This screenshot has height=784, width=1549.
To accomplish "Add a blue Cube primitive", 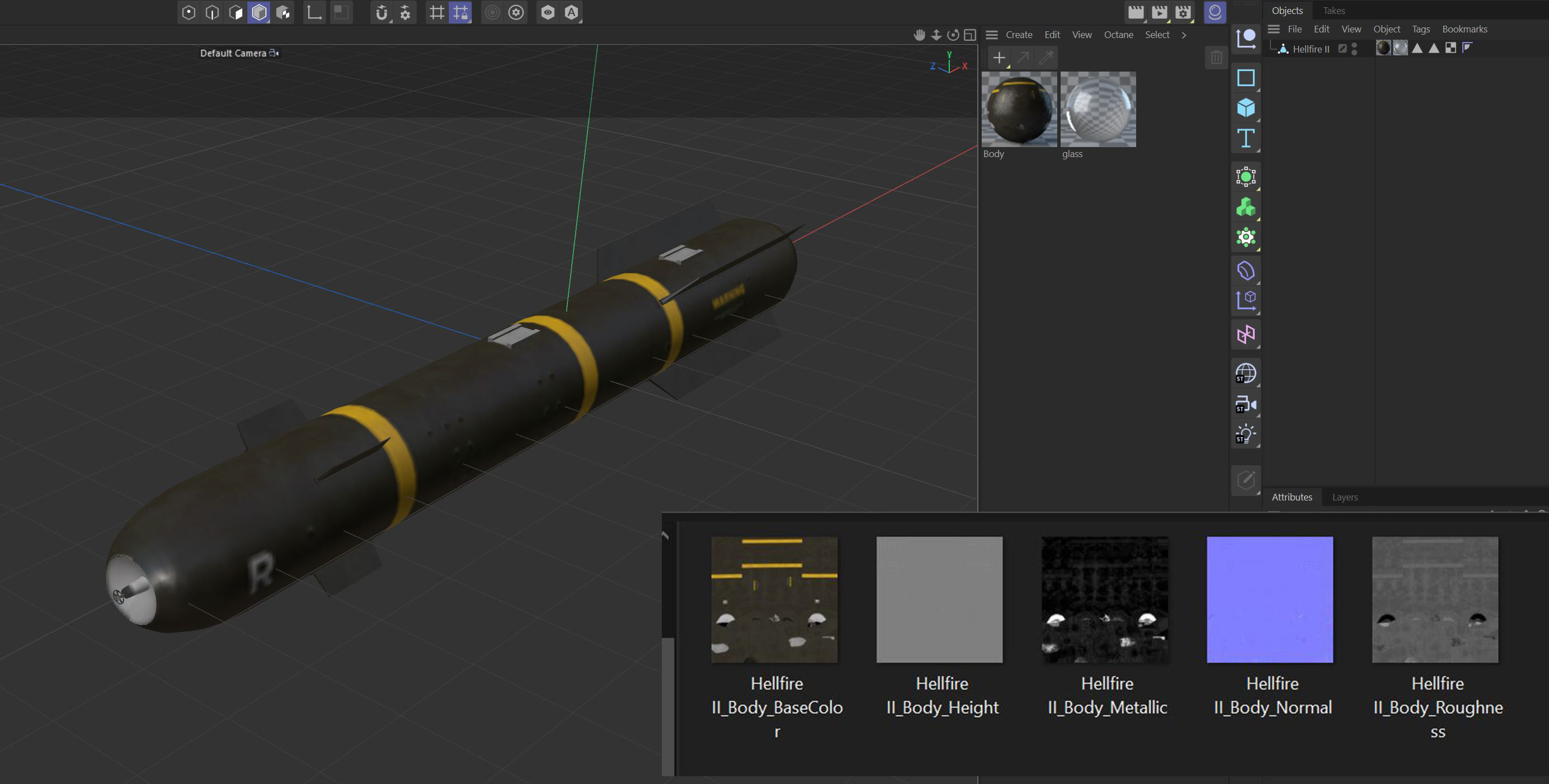I will pos(1246,108).
